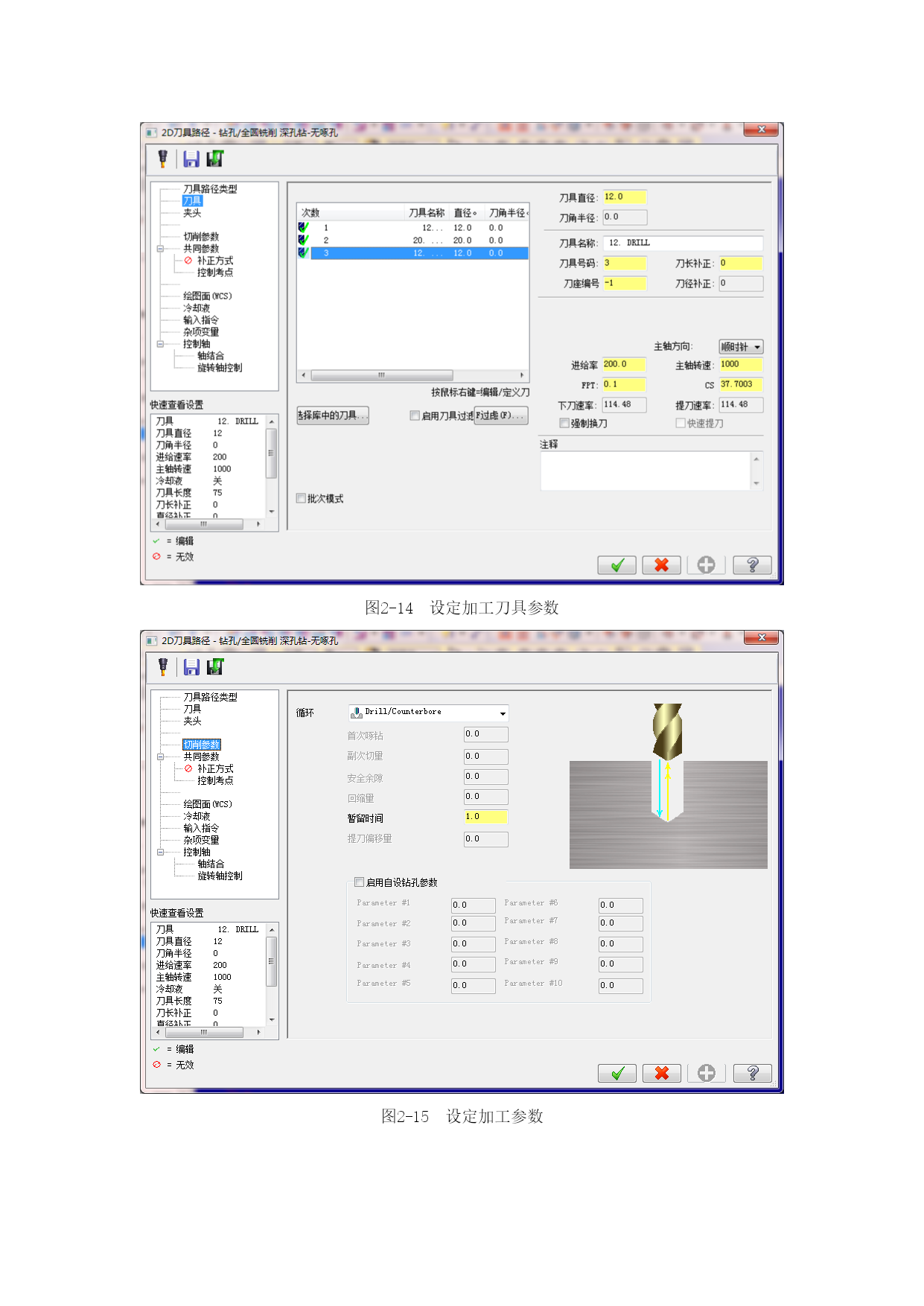924x1306 pixels.
Task: Toggle the 快速提刀 checkbox
Action: (681, 423)
